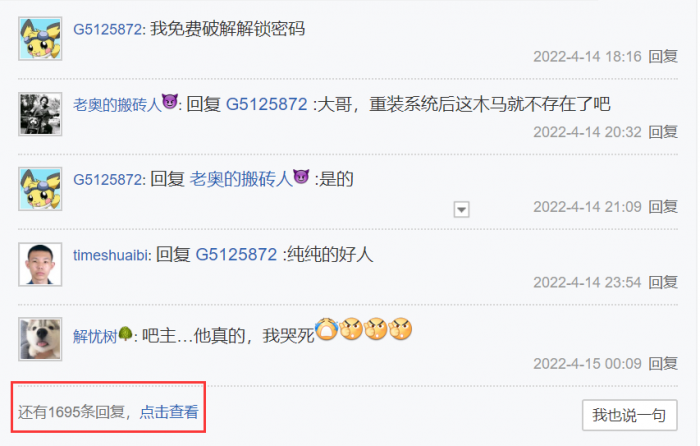Open 解忧树's dog avatar
The width and height of the screenshot is (700, 446).
(x=40, y=339)
